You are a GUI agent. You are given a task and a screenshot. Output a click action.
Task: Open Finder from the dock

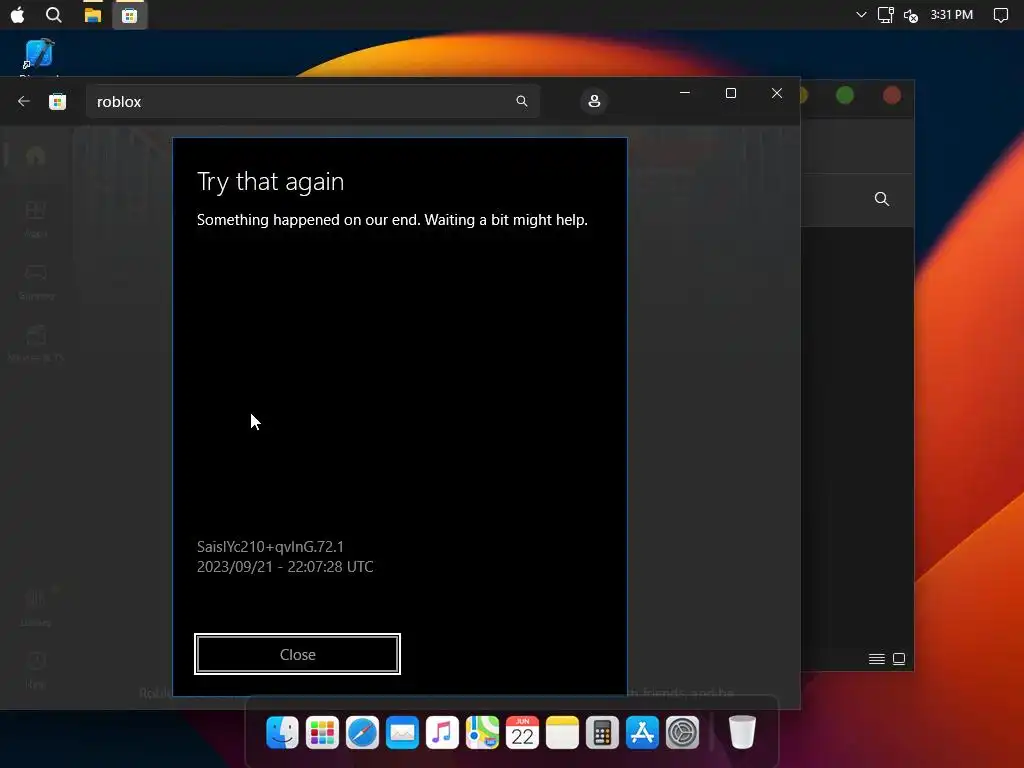pos(282,732)
